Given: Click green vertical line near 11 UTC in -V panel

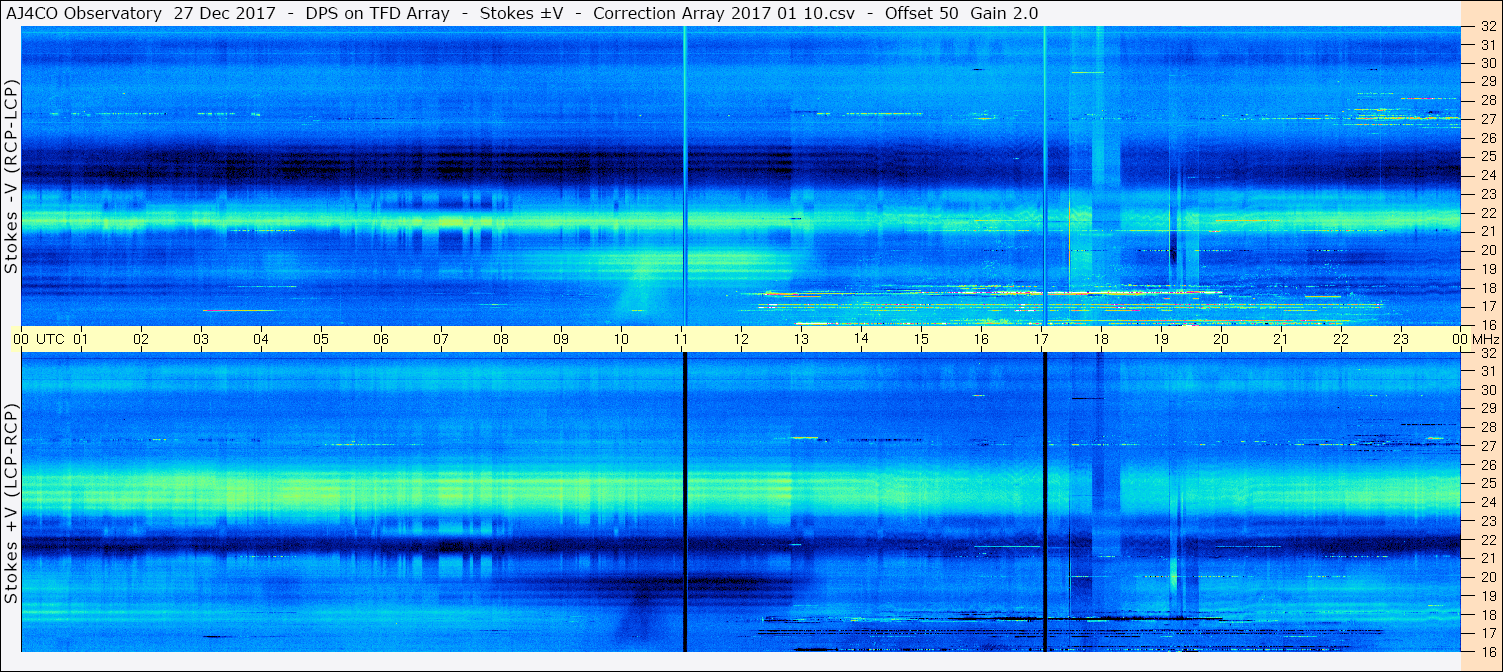Looking at the screenshot, I should (685, 176).
